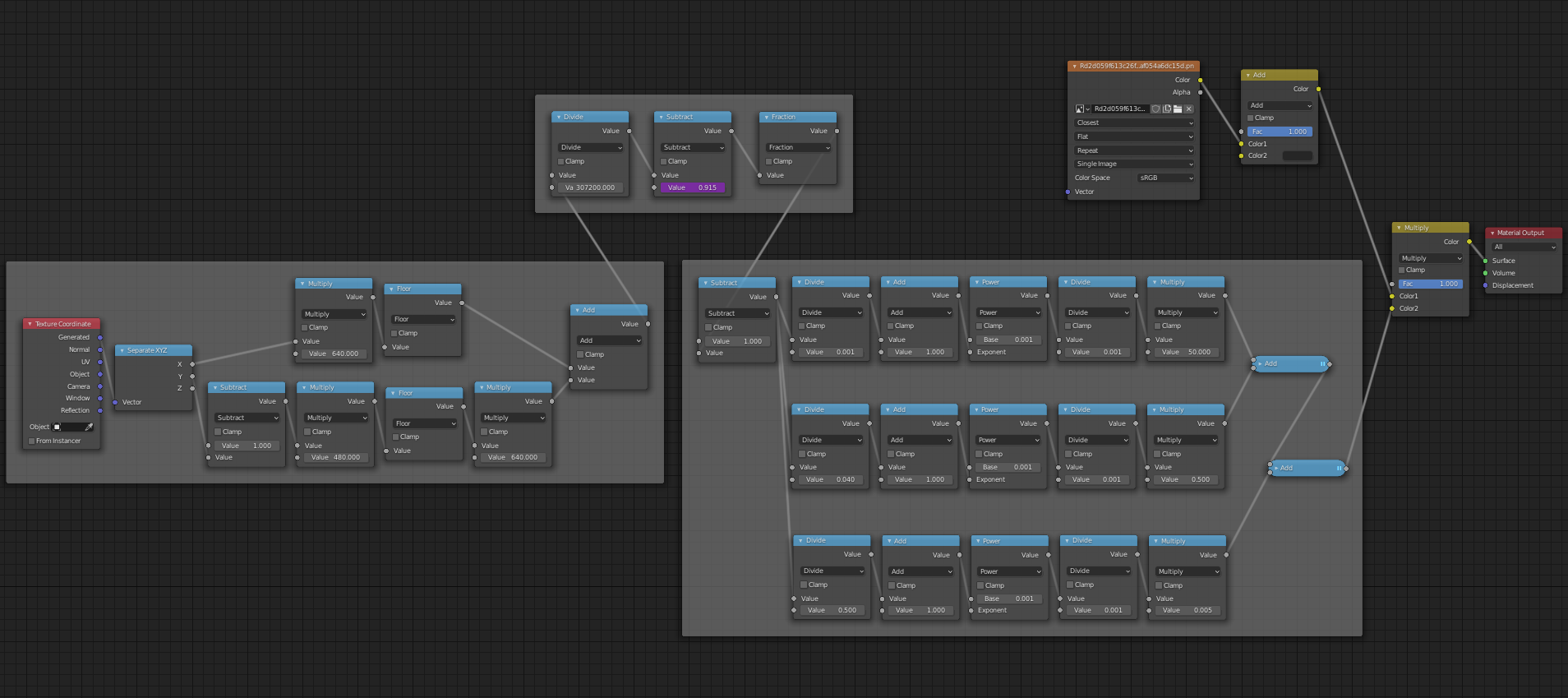This screenshot has width=1568, height=698.
Task: Select the Material Output node header
Action: coord(1524,233)
